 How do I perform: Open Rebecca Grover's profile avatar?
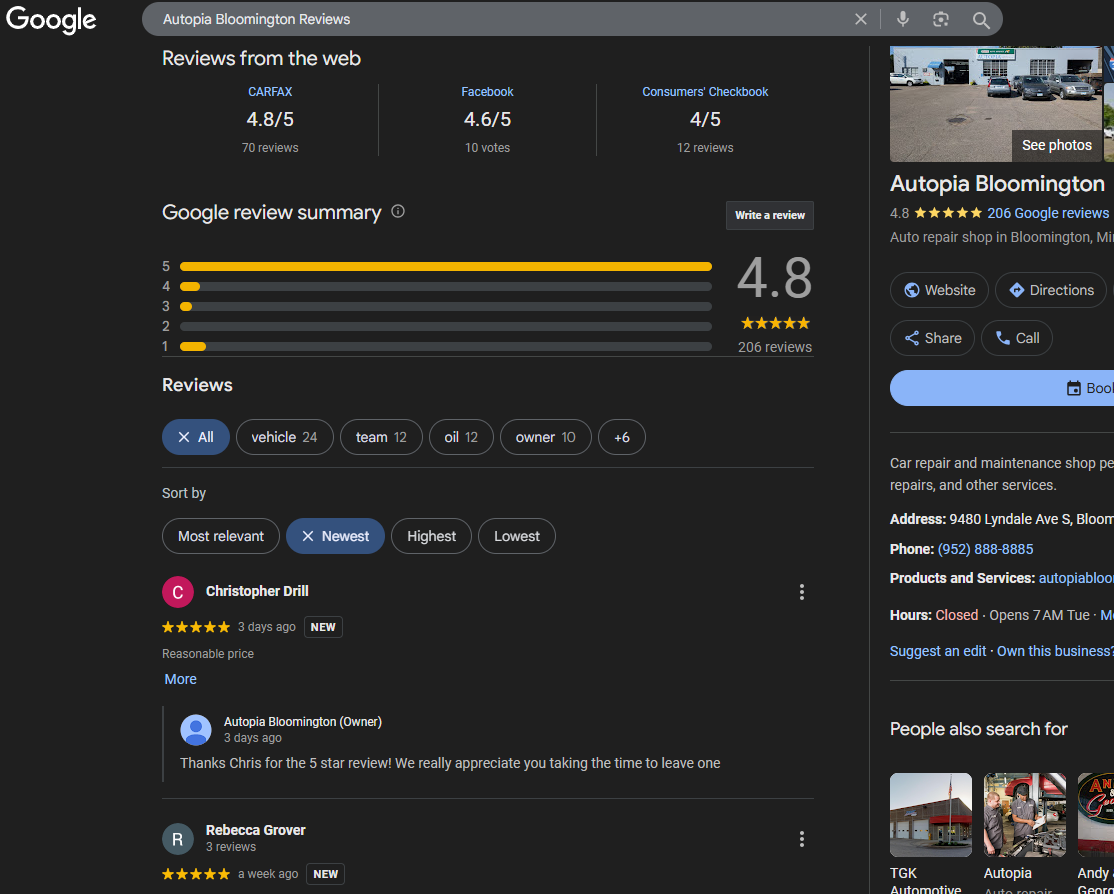point(178,839)
